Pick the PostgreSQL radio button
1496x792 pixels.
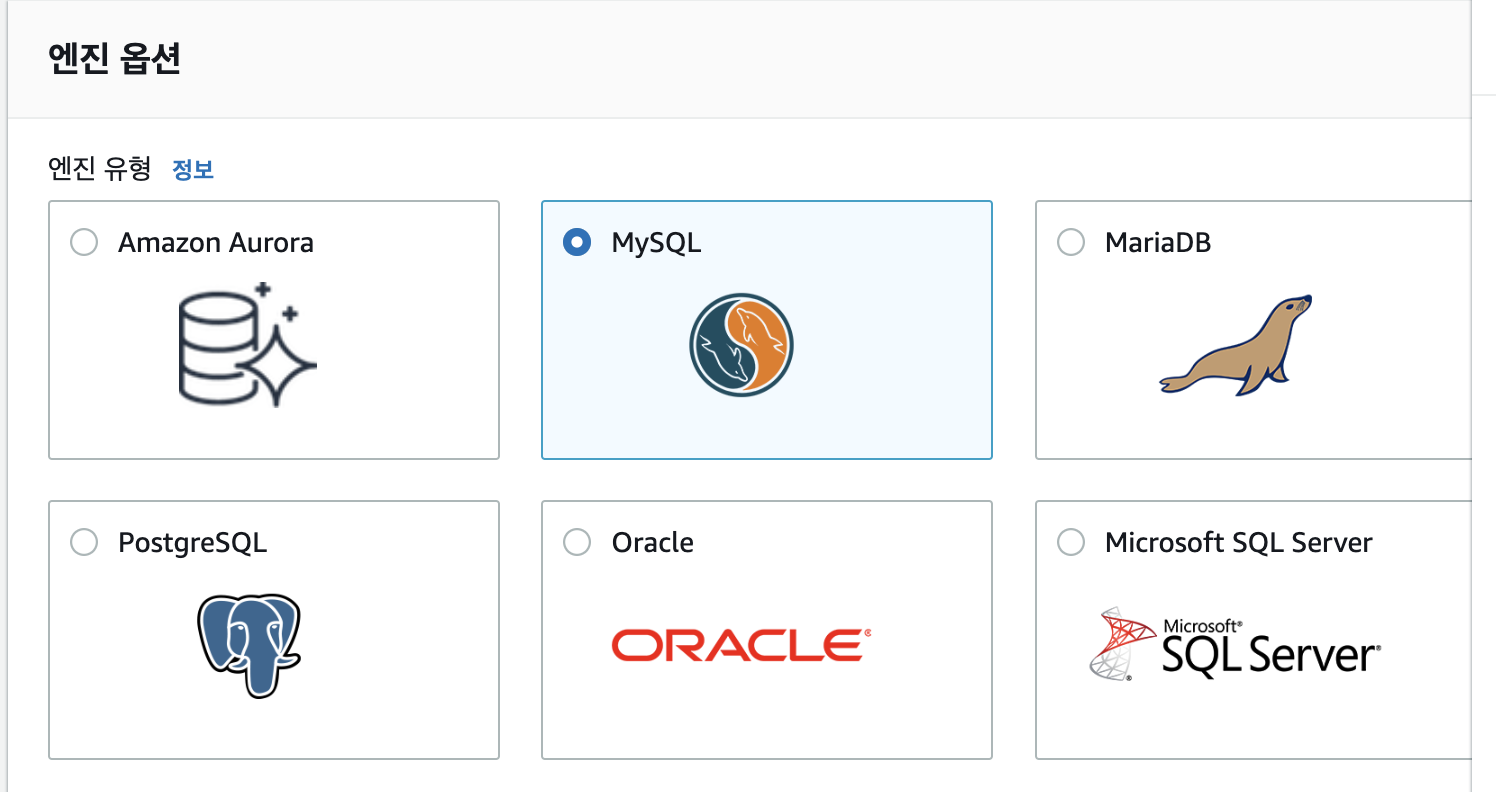click(84, 542)
